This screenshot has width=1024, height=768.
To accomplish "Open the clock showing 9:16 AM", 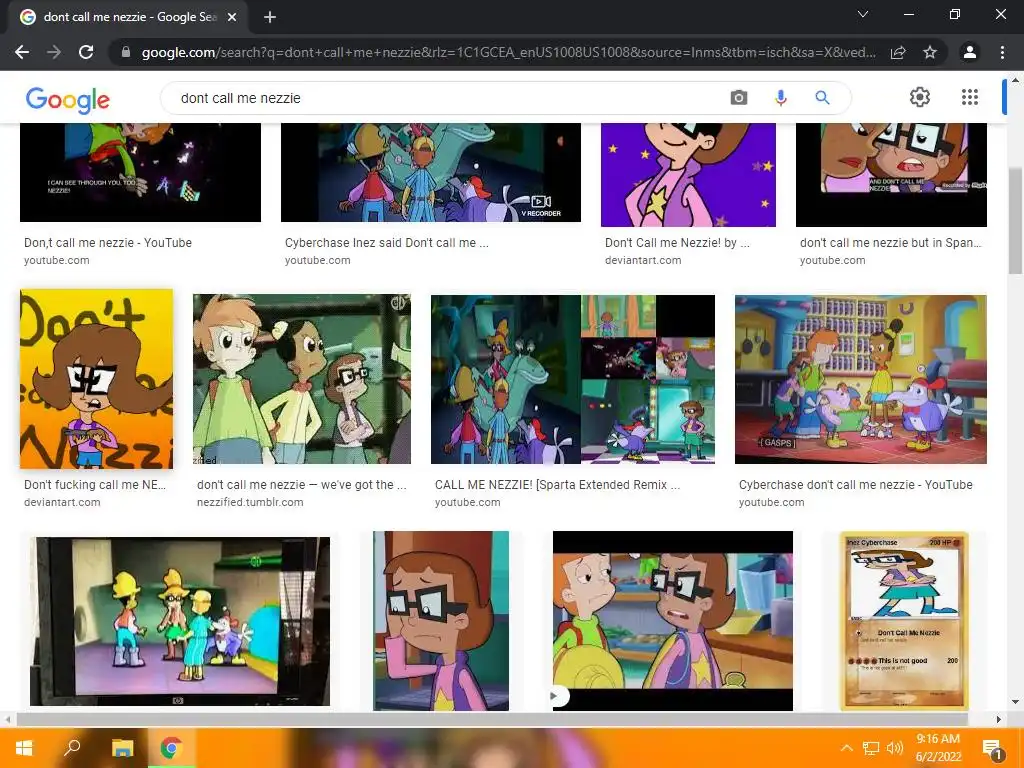I will point(938,748).
